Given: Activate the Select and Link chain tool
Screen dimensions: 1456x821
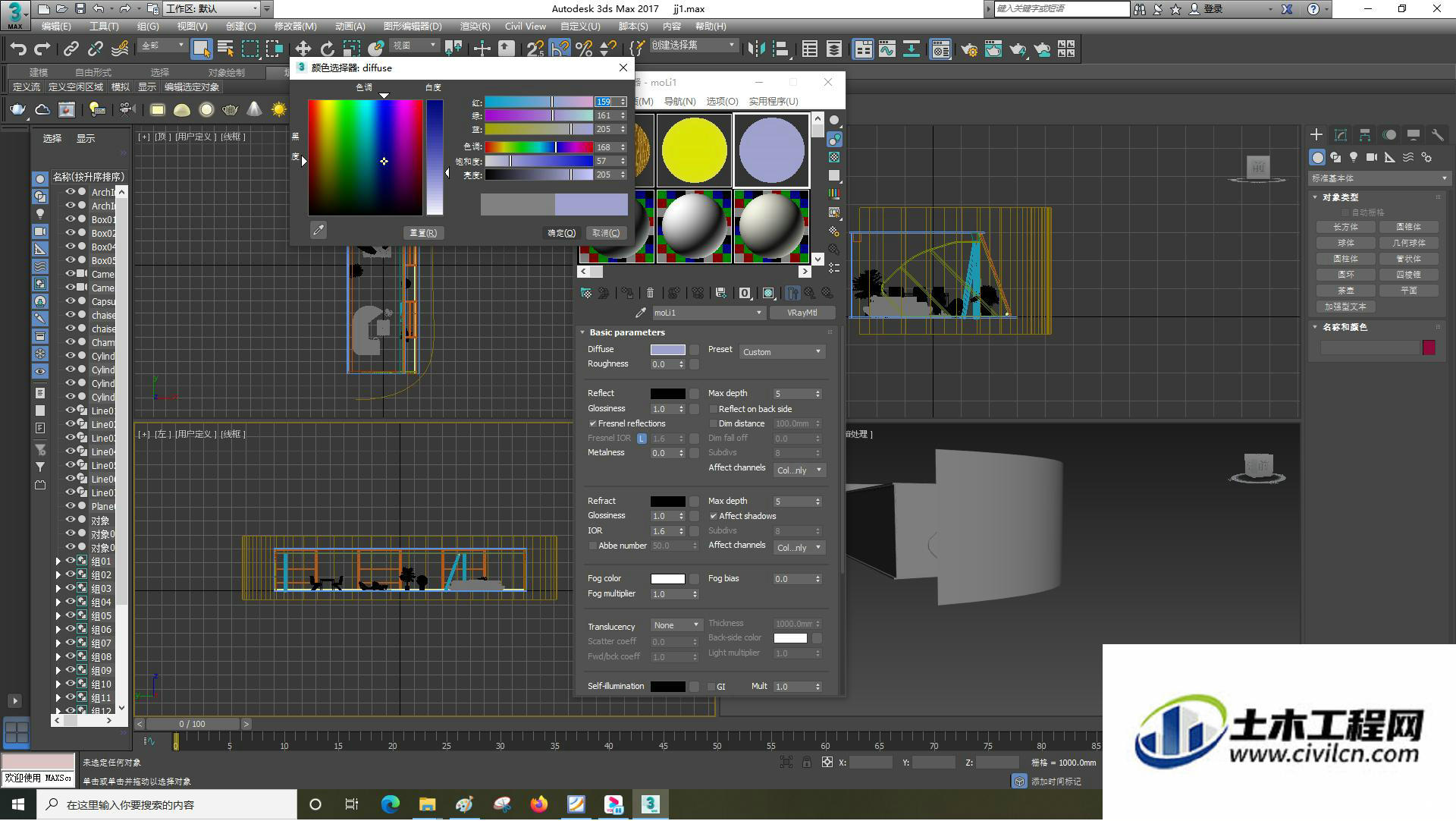Looking at the screenshot, I should 71,49.
